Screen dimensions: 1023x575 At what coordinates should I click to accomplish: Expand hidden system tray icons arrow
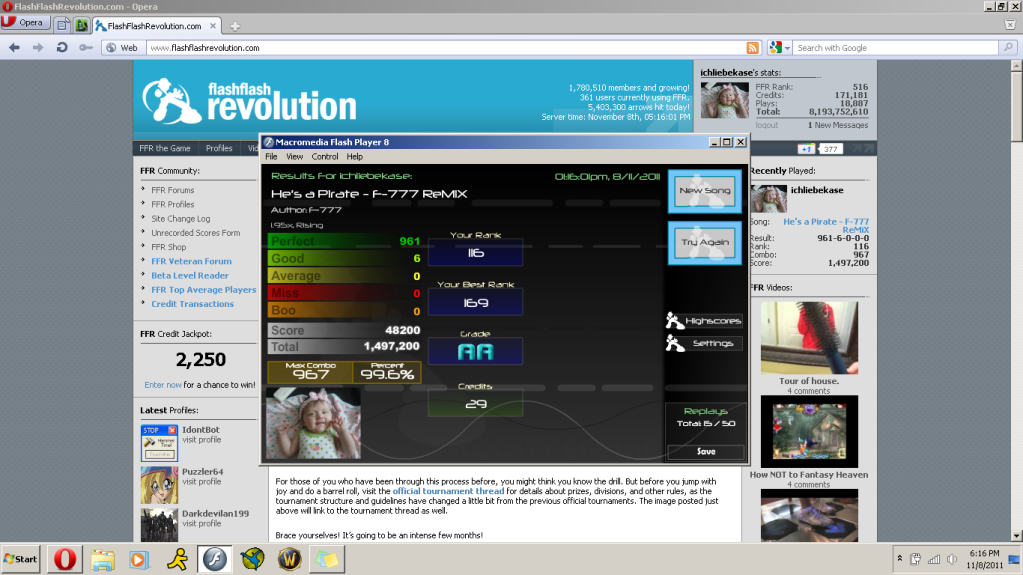[900, 558]
